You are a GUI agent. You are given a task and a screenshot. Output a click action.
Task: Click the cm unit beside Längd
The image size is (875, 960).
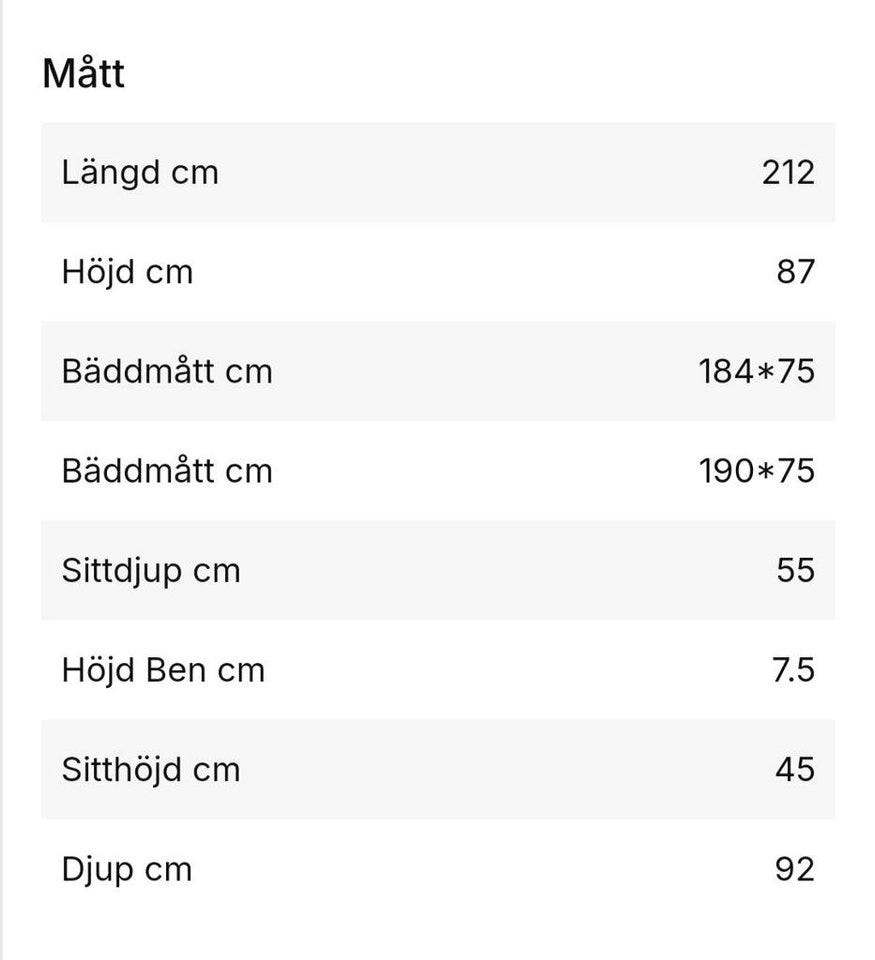[x=194, y=172]
